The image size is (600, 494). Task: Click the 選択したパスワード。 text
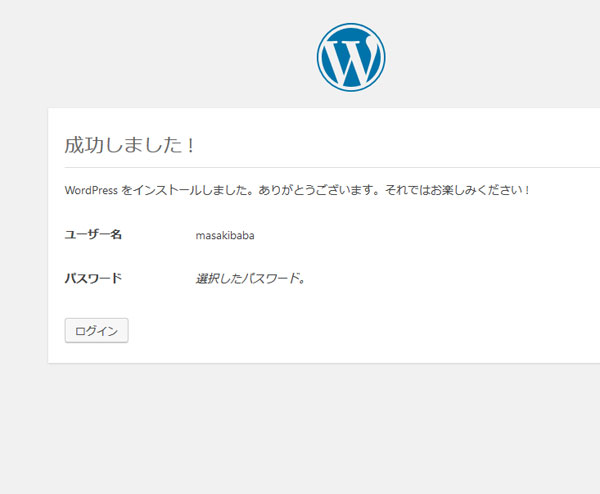coord(250,279)
